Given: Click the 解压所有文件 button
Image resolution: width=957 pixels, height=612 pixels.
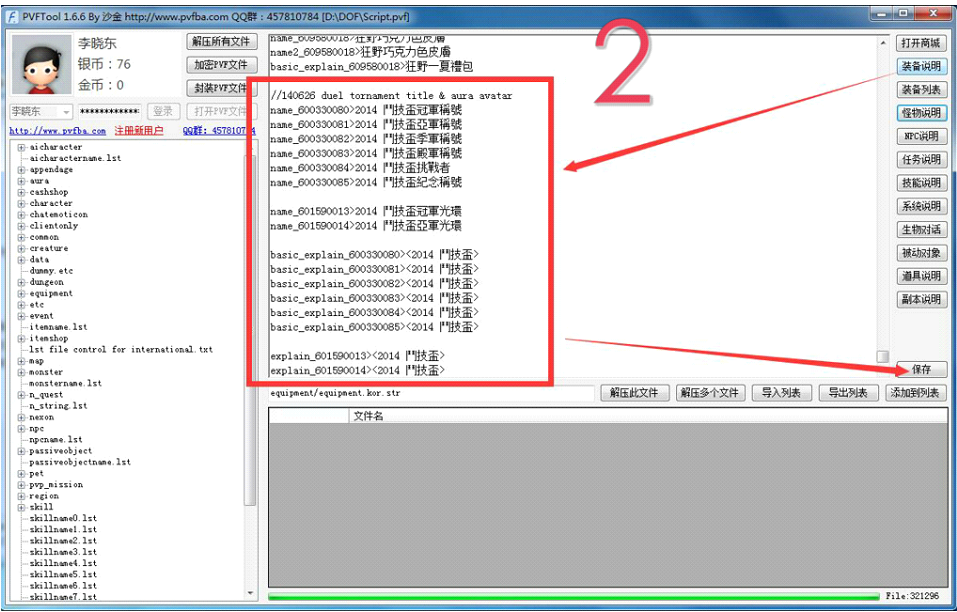Looking at the screenshot, I should [x=220, y=42].
